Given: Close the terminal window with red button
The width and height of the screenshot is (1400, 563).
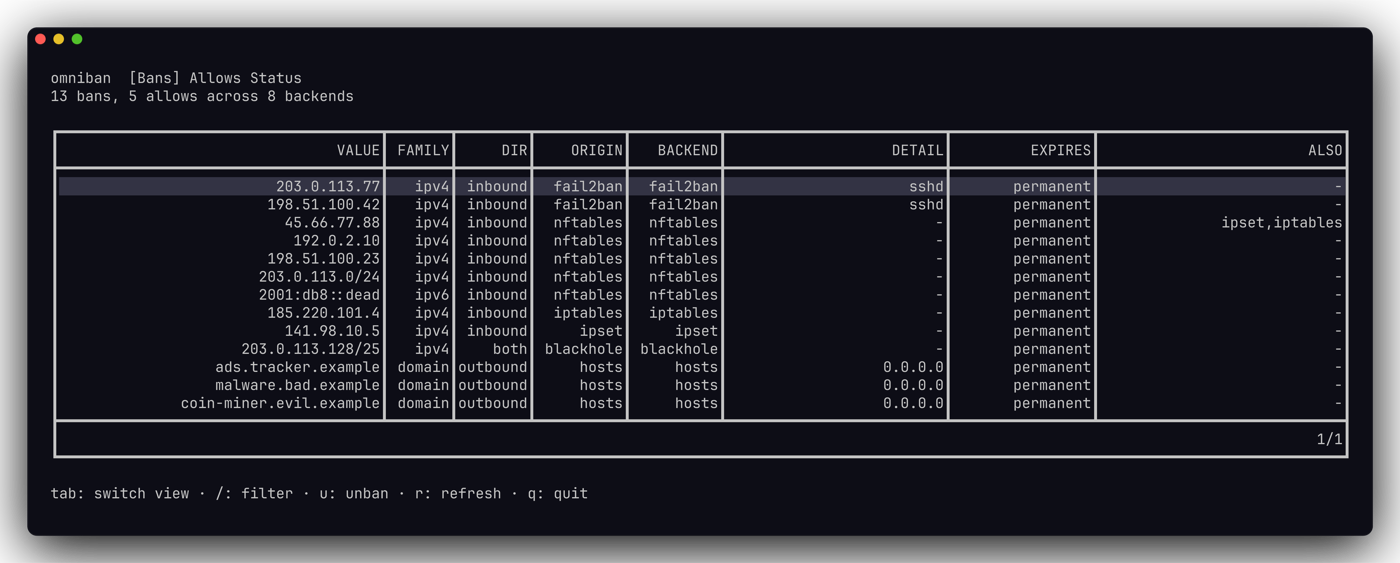Looking at the screenshot, I should (x=40, y=39).
